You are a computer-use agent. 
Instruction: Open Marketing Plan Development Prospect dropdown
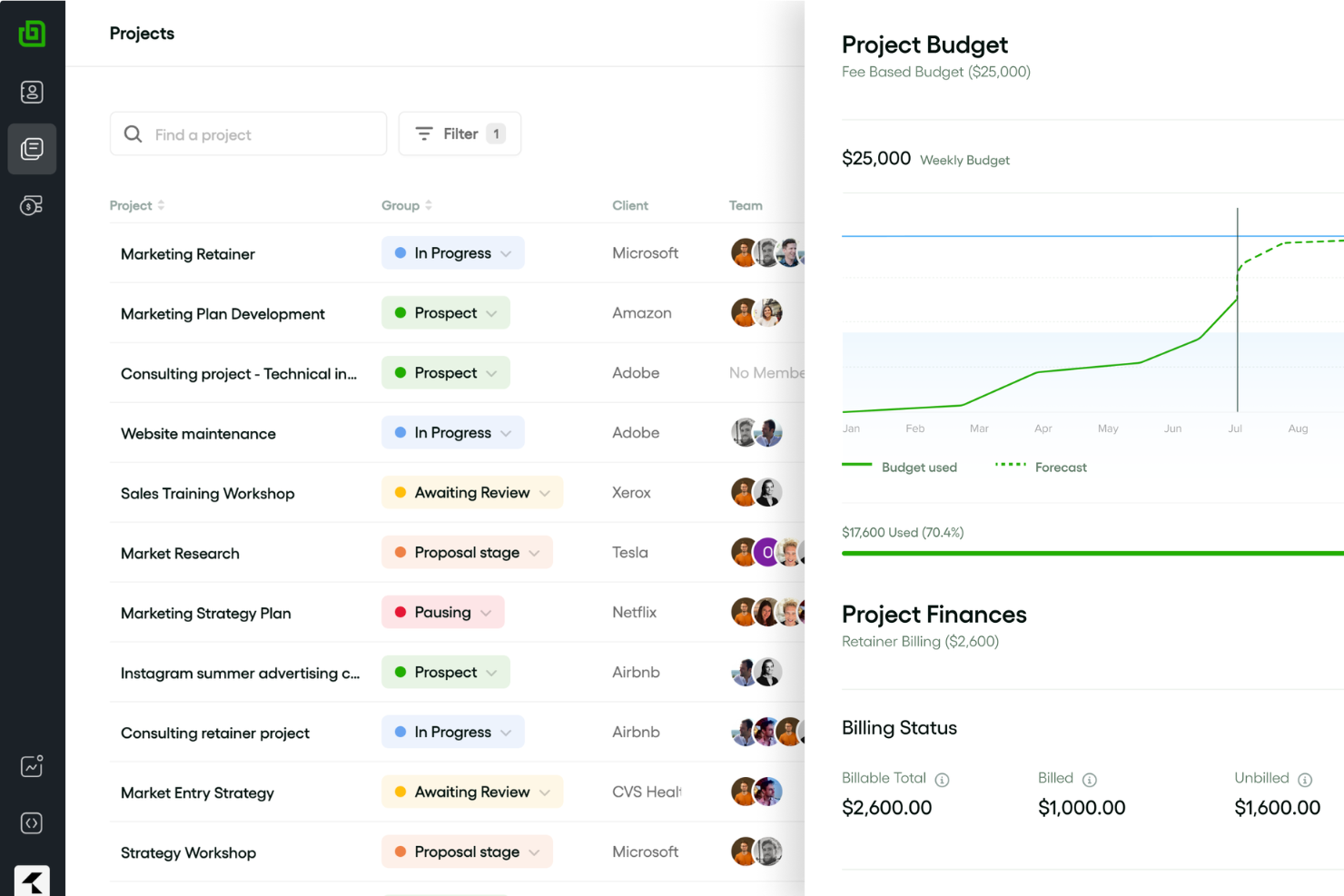coord(445,313)
